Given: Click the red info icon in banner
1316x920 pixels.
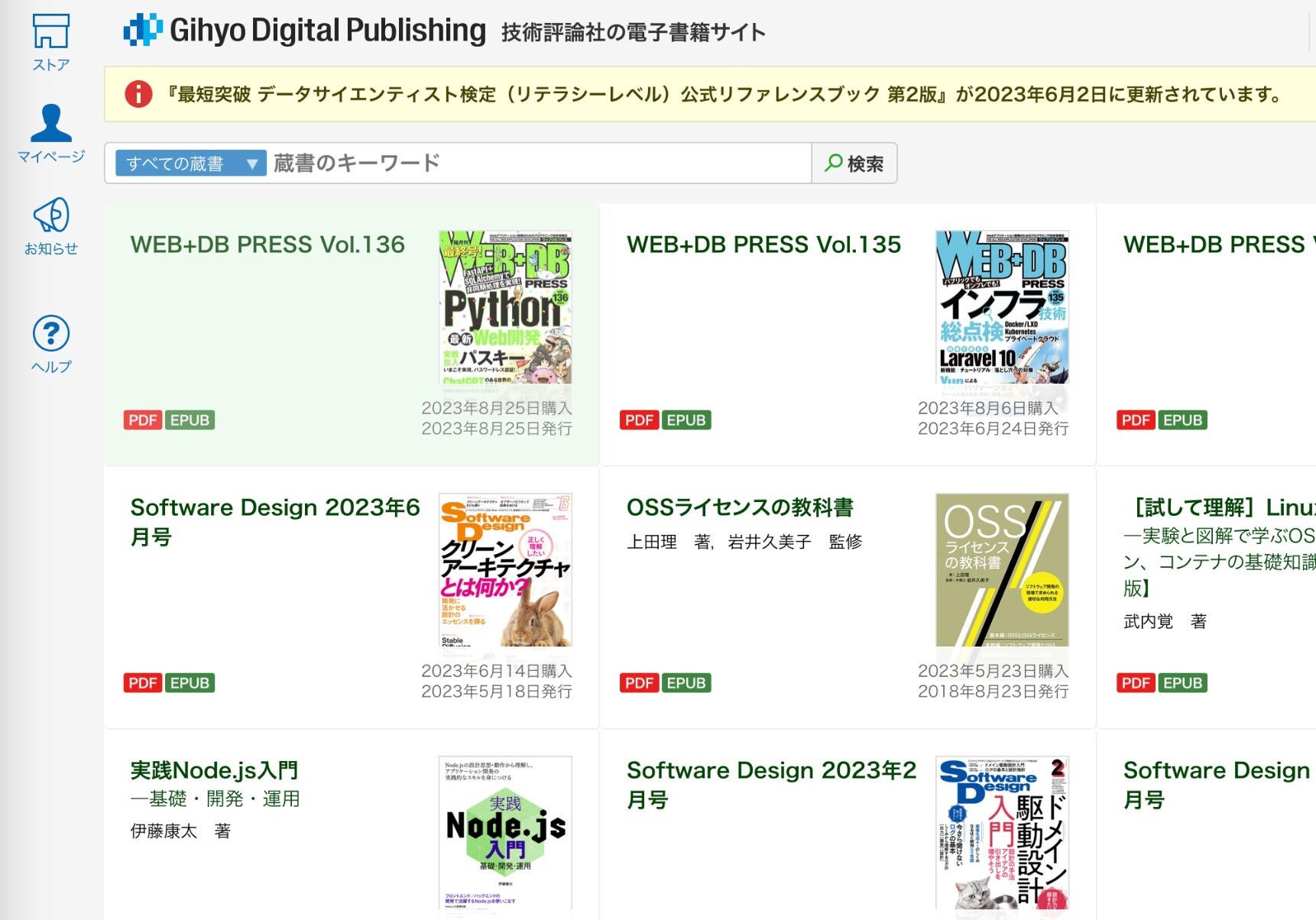Looking at the screenshot, I should (x=138, y=94).
